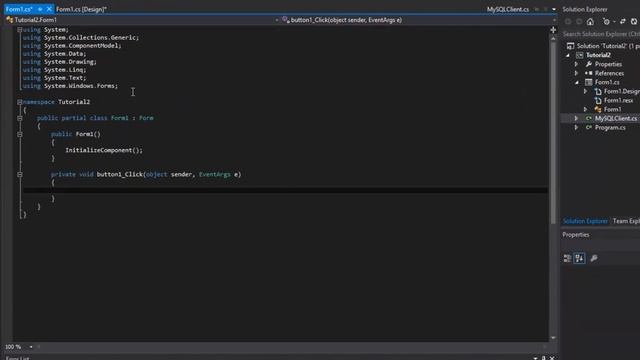Select Alphabetical sort in Properties panel
Screen dimensions: 640x360
point(579,258)
